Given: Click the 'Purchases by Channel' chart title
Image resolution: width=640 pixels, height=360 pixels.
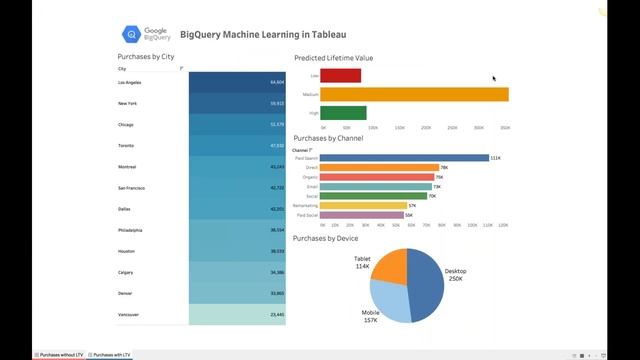Looking at the screenshot, I should 328,138.
